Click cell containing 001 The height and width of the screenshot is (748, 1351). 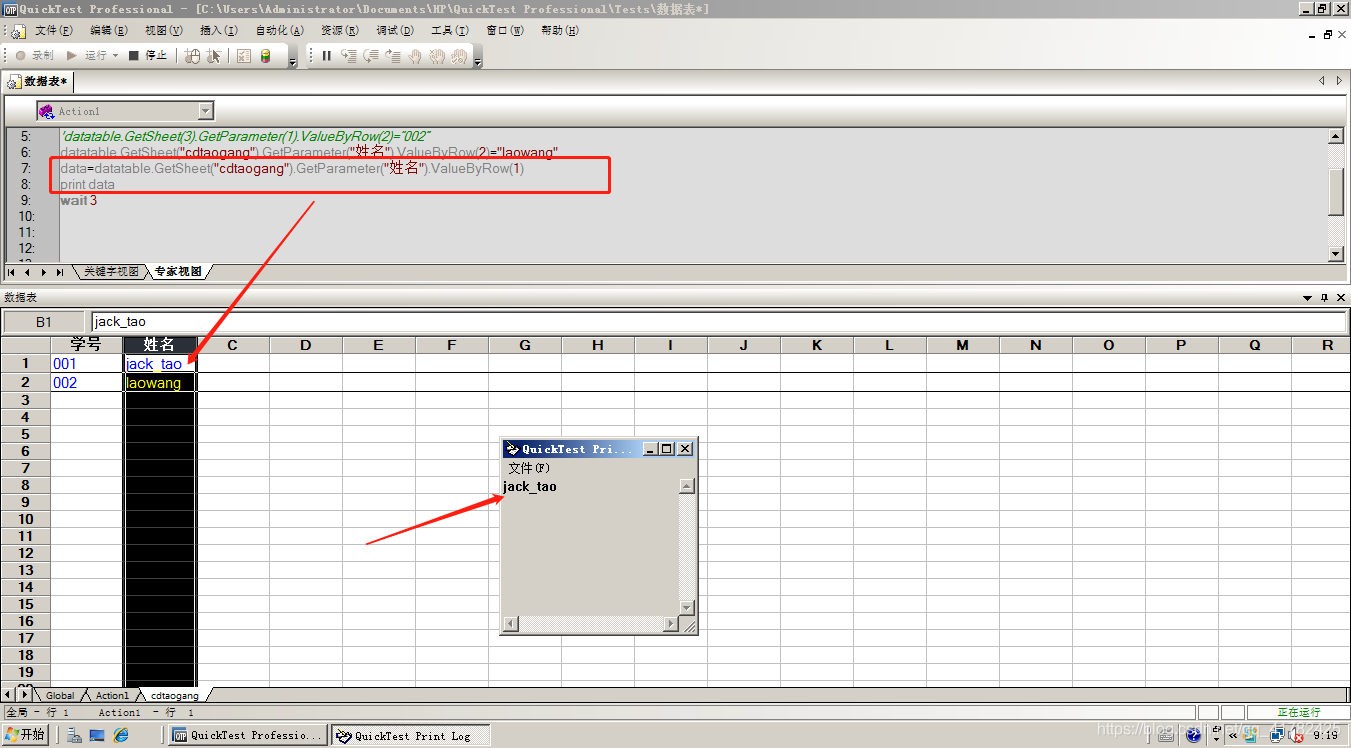87,364
